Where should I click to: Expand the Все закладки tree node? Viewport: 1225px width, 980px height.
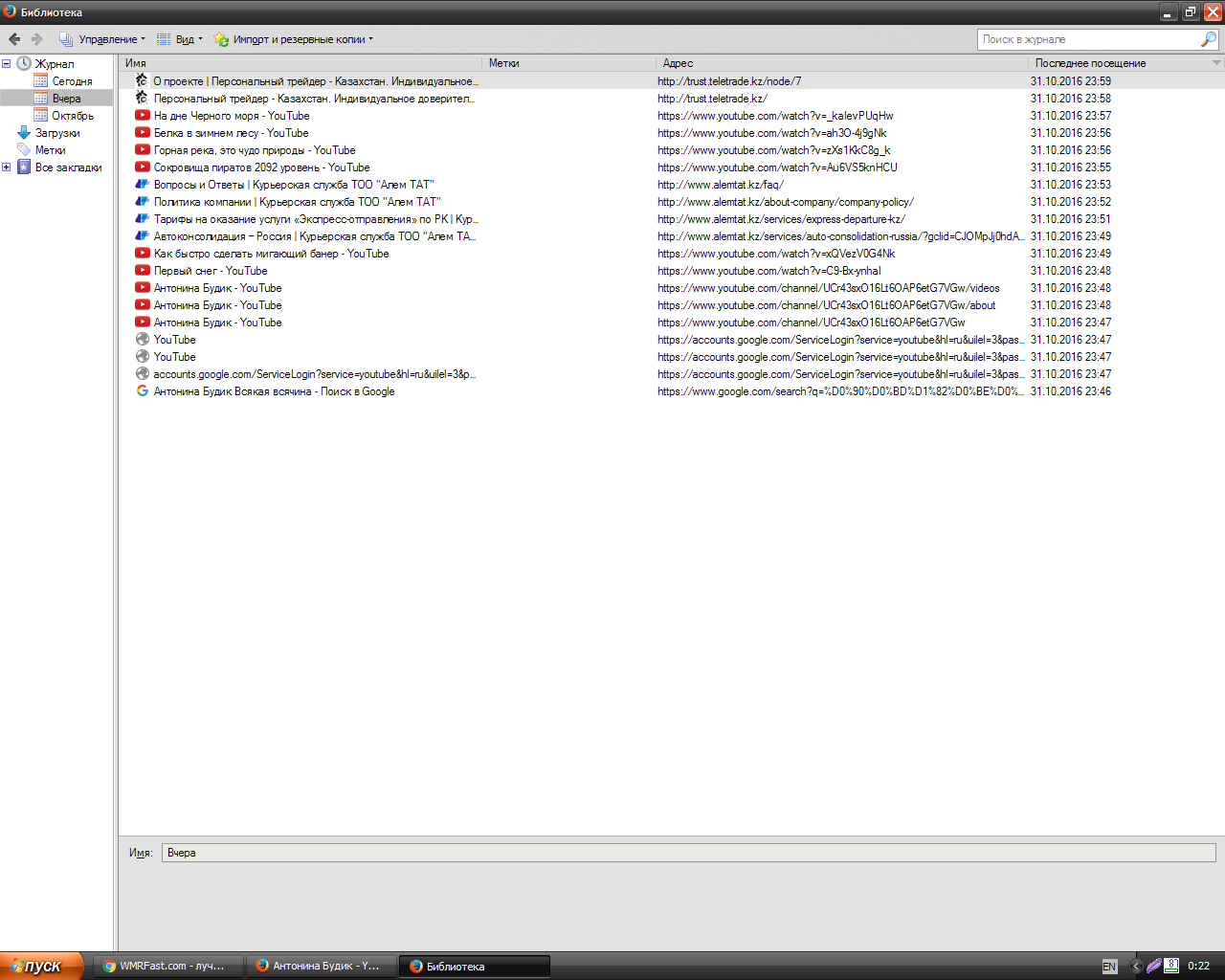pos(7,167)
